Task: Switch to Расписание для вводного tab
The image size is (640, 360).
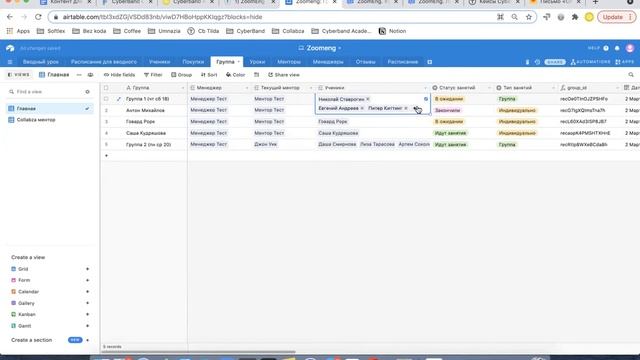Action: click(x=104, y=62)
